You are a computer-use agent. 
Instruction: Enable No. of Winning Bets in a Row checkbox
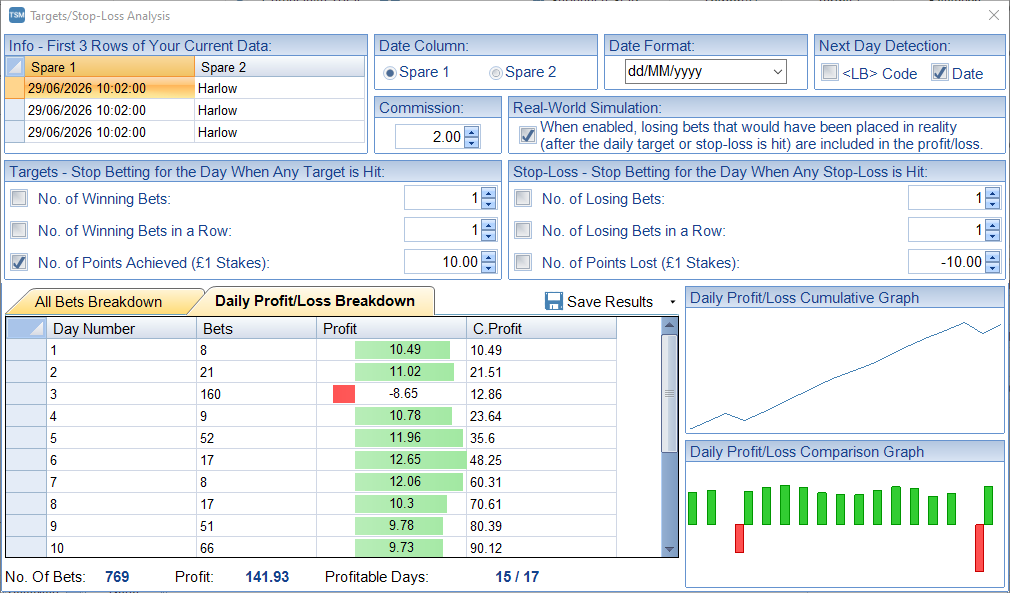click(19, 229)
